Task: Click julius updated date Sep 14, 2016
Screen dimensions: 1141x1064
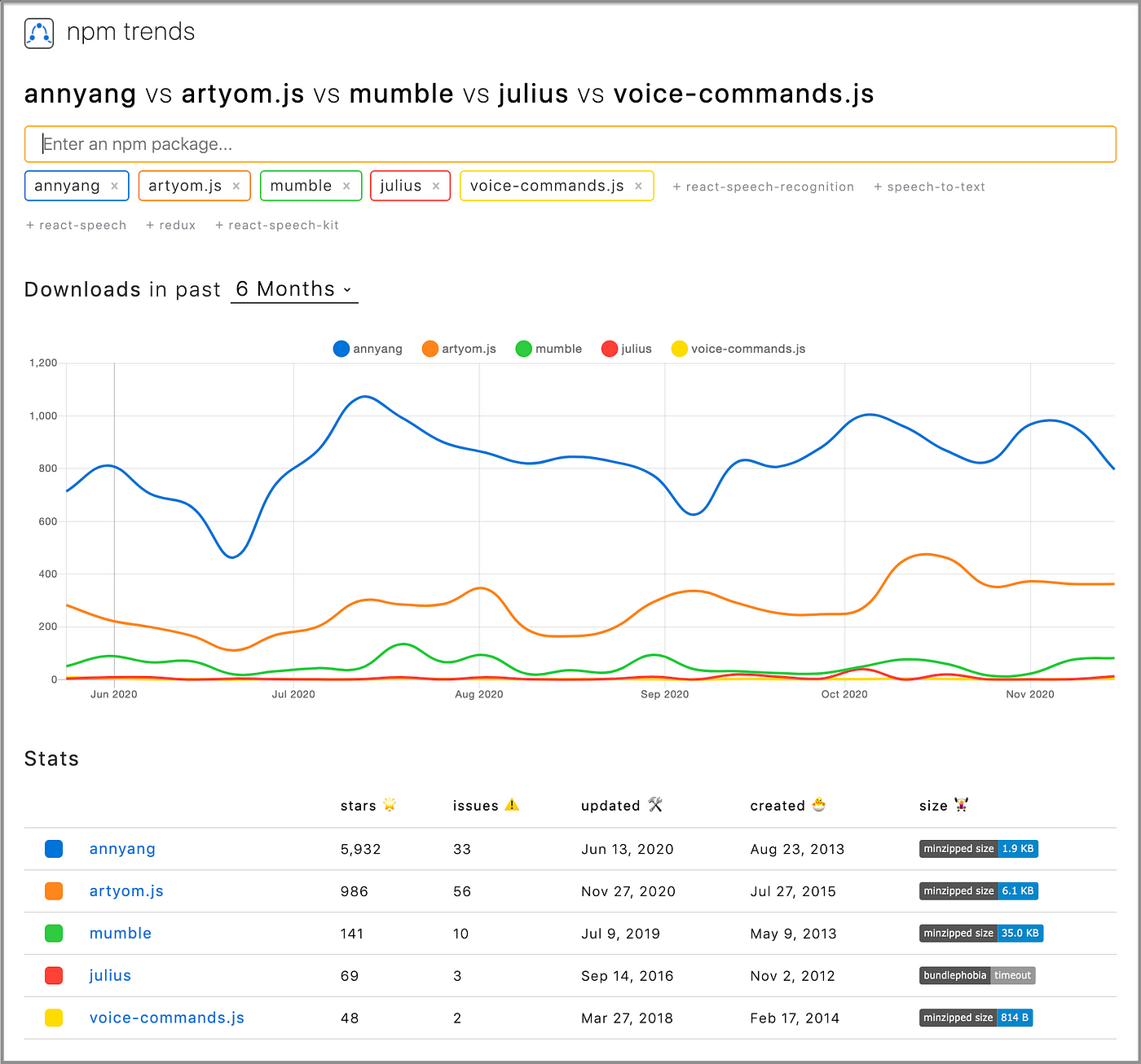Action: tap(627, 976)
